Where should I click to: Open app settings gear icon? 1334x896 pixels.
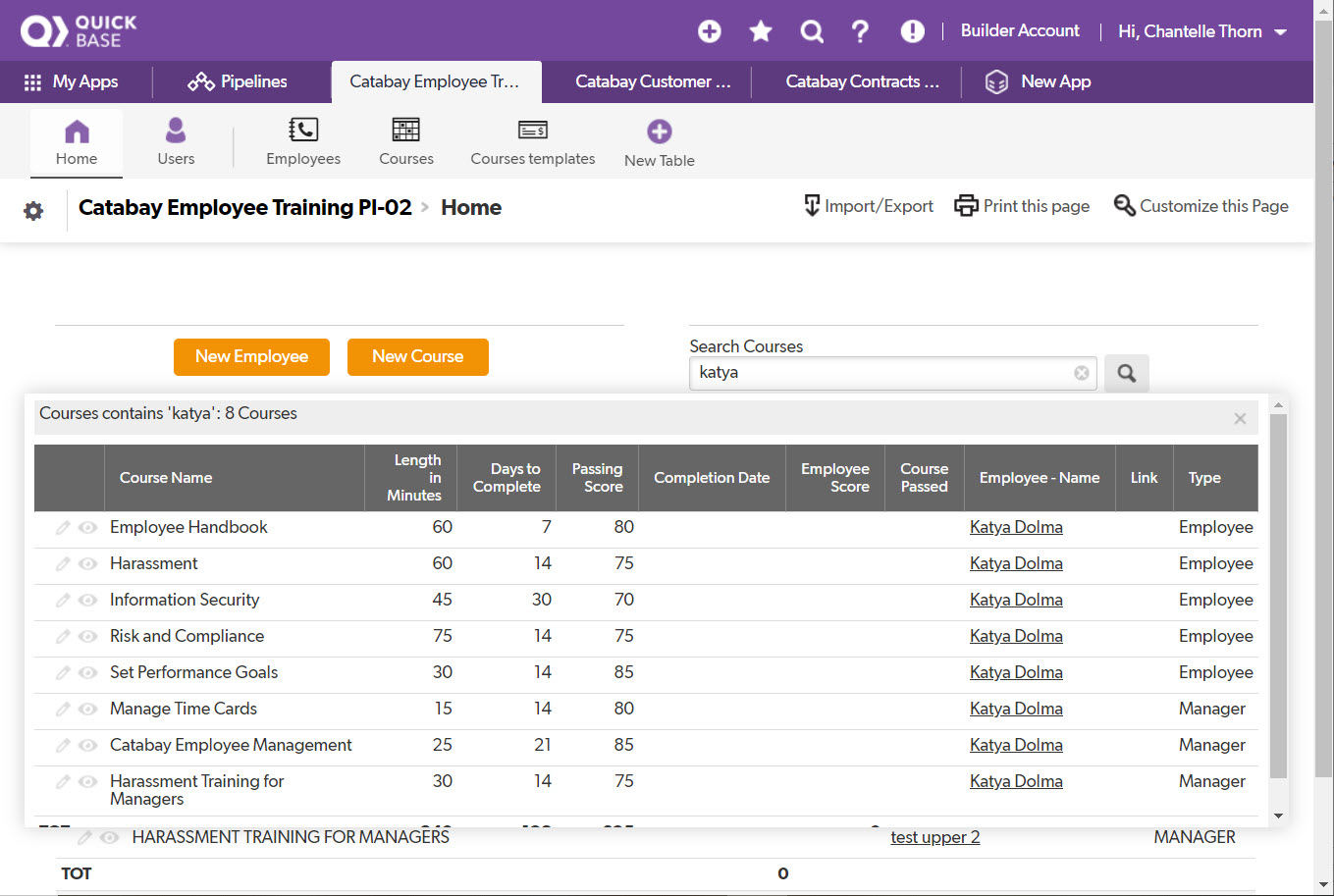(x=33, y=211)
